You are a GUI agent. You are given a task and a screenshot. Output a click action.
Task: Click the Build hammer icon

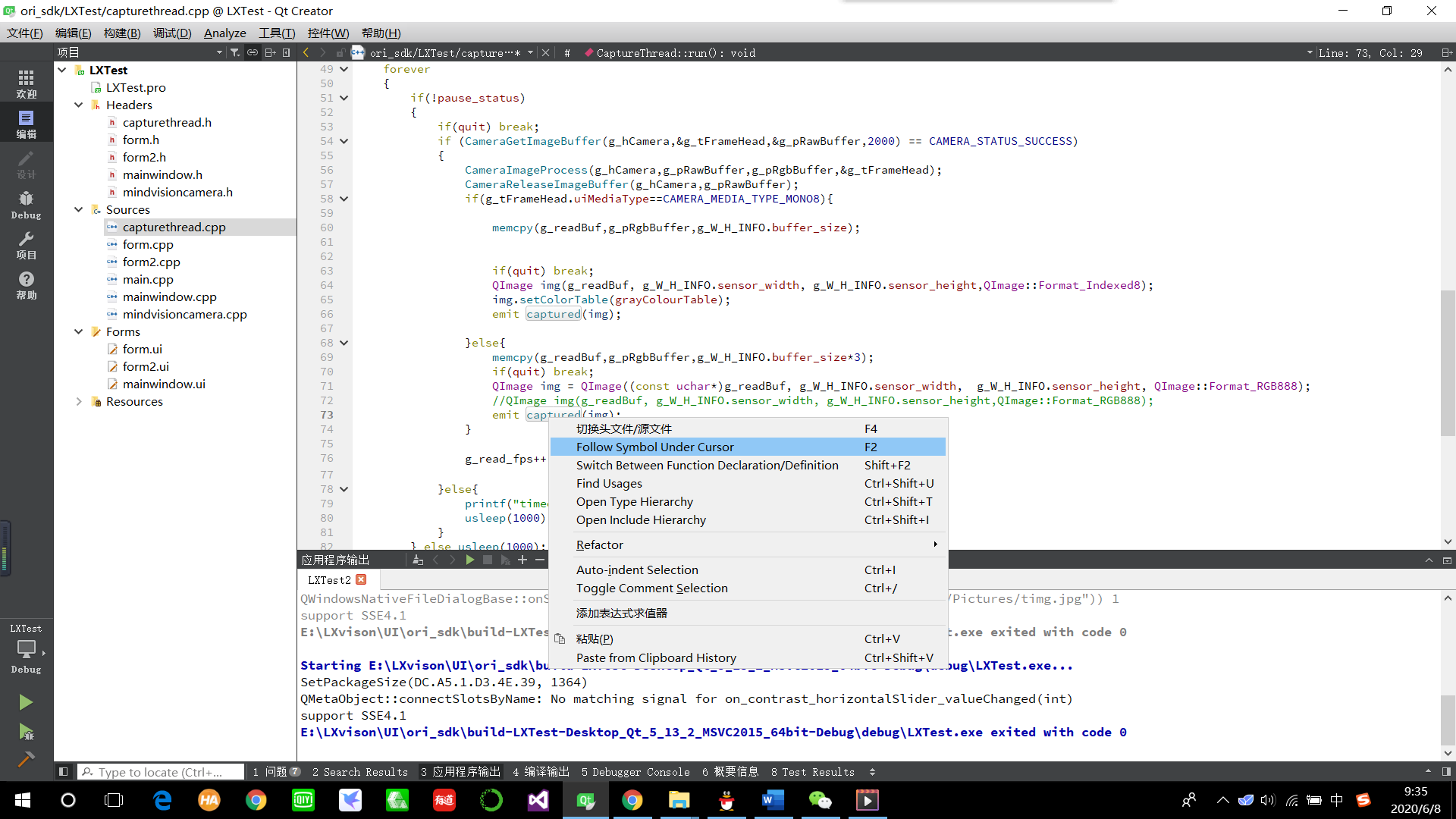click(x=26, y=759)
